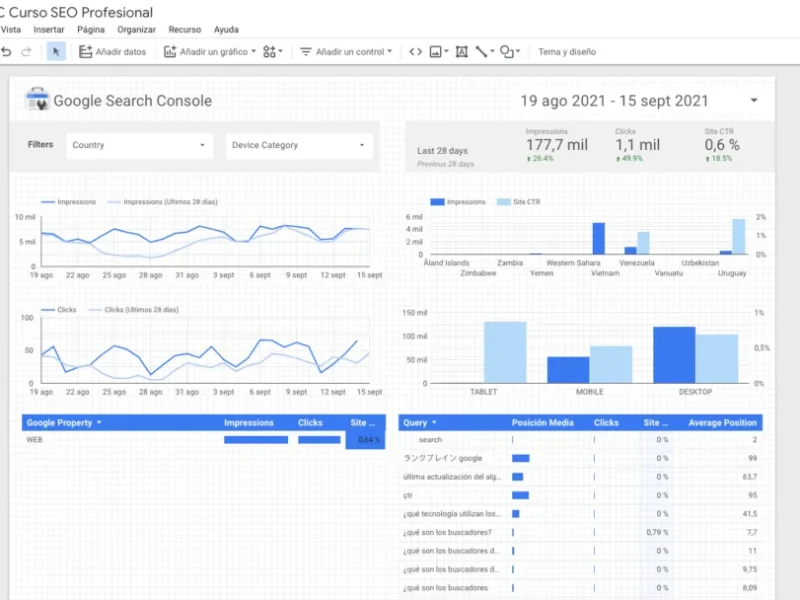Click the Impressions line chart legend entry
Viewport: 800px width, 600px height.
[x=68, y=202]
